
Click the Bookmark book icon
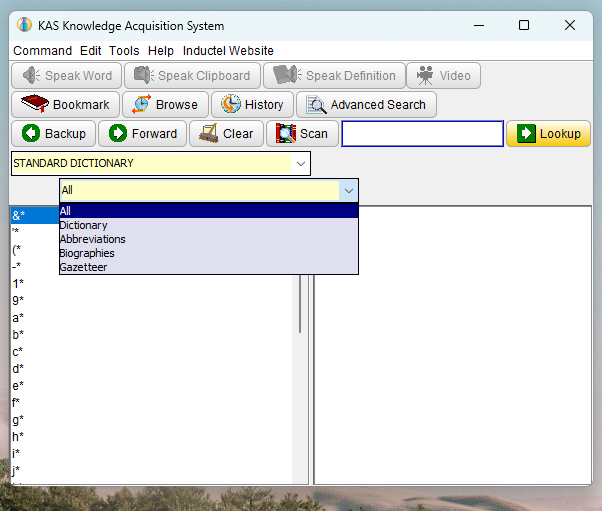35,104
